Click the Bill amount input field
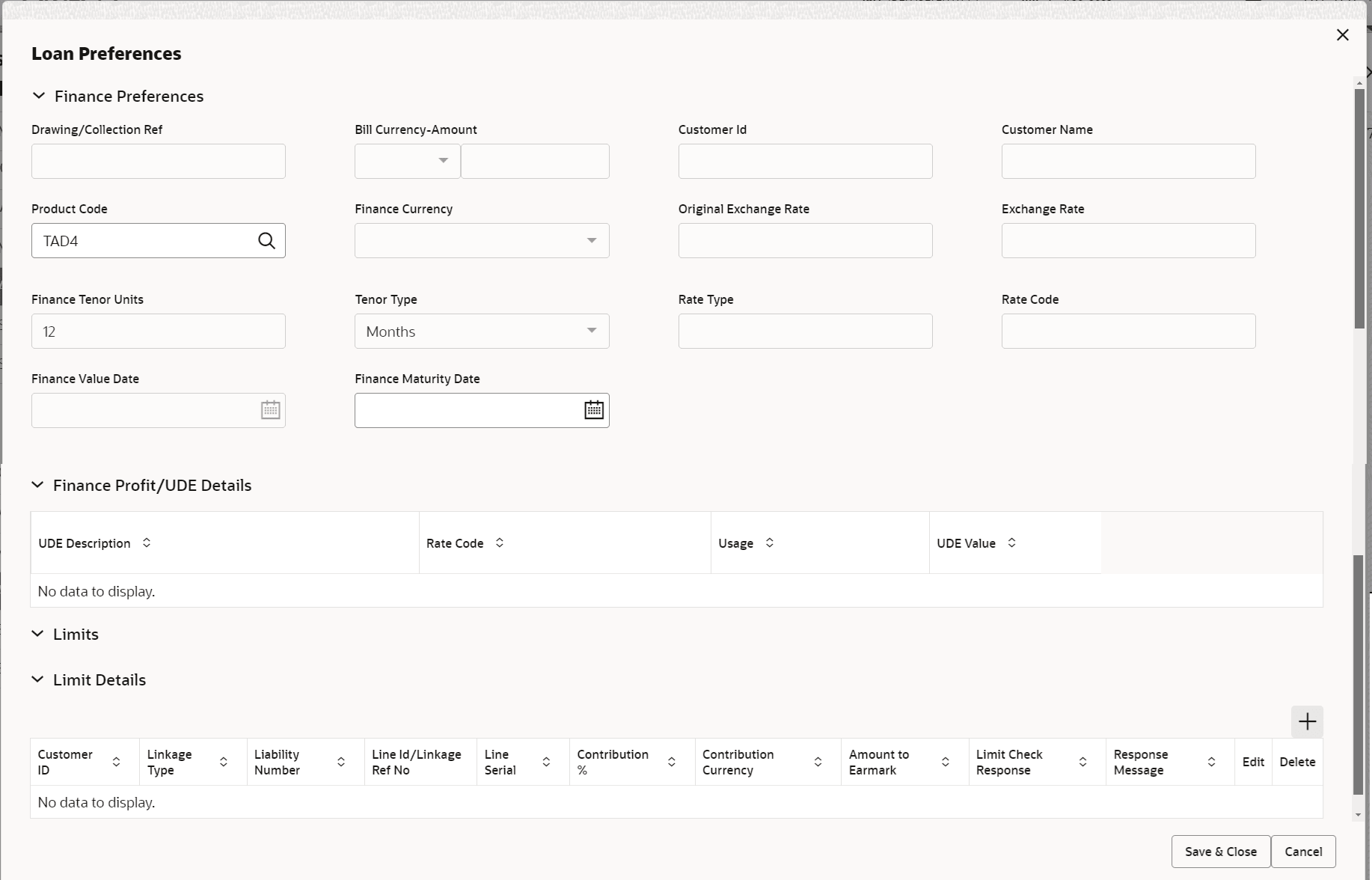Viewport: 1372px width, 880px height. tap(535, 161)
